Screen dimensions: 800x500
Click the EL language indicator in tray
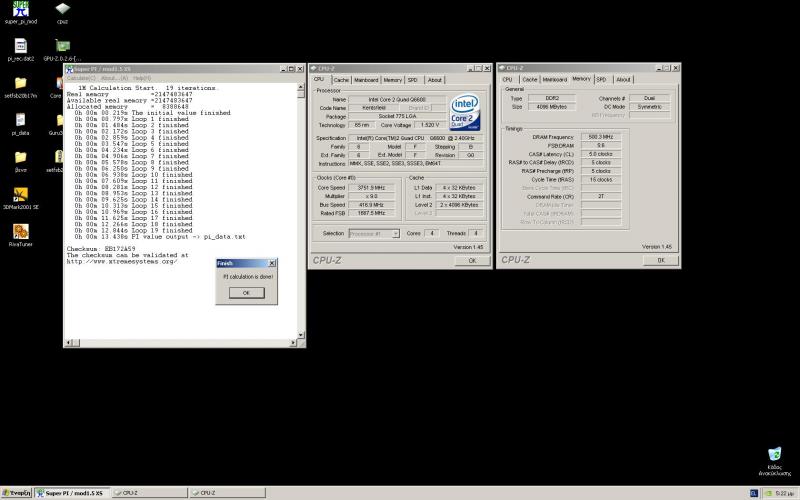[754, 493]
